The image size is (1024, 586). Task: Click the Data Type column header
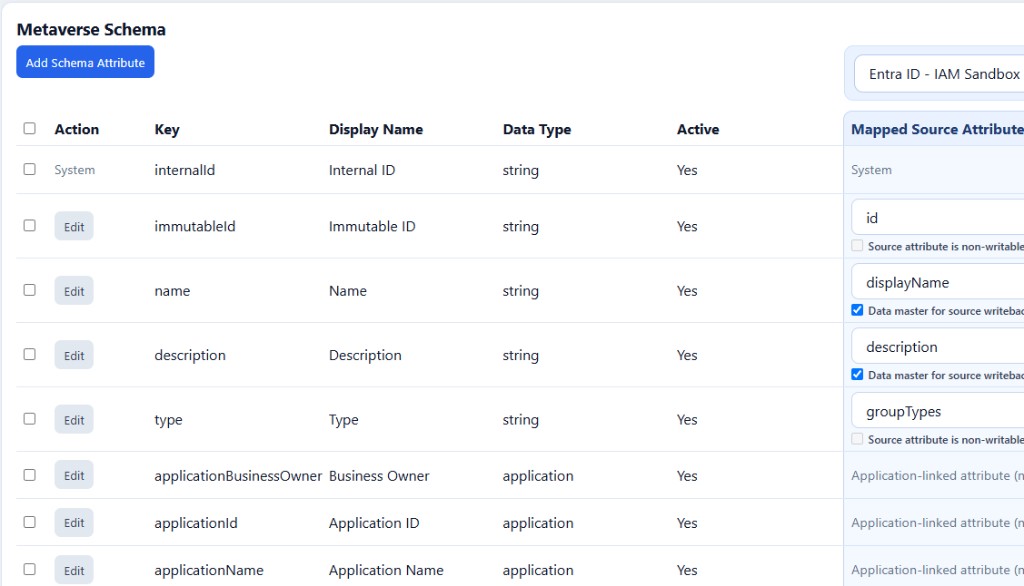point(537,129)
